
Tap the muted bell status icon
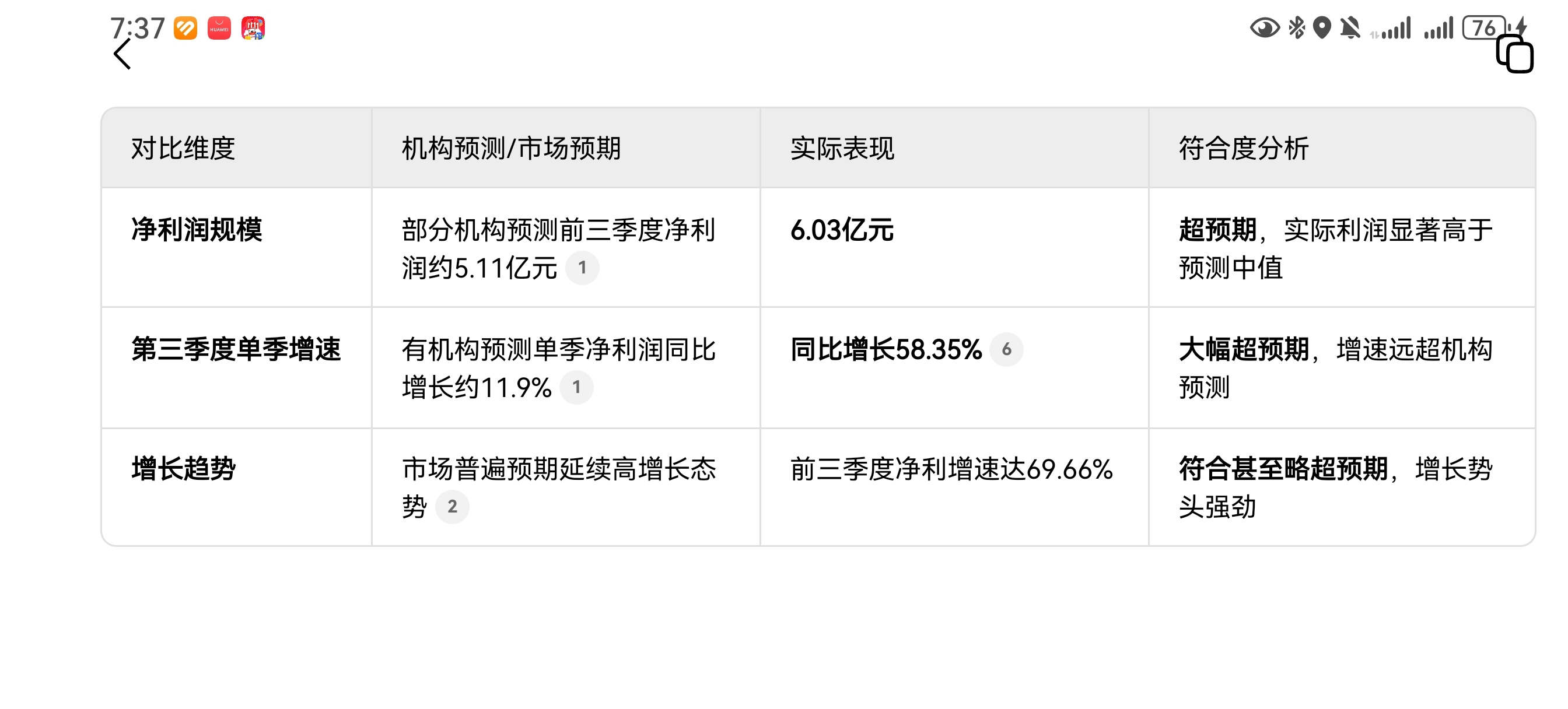tap(1350, 28)
